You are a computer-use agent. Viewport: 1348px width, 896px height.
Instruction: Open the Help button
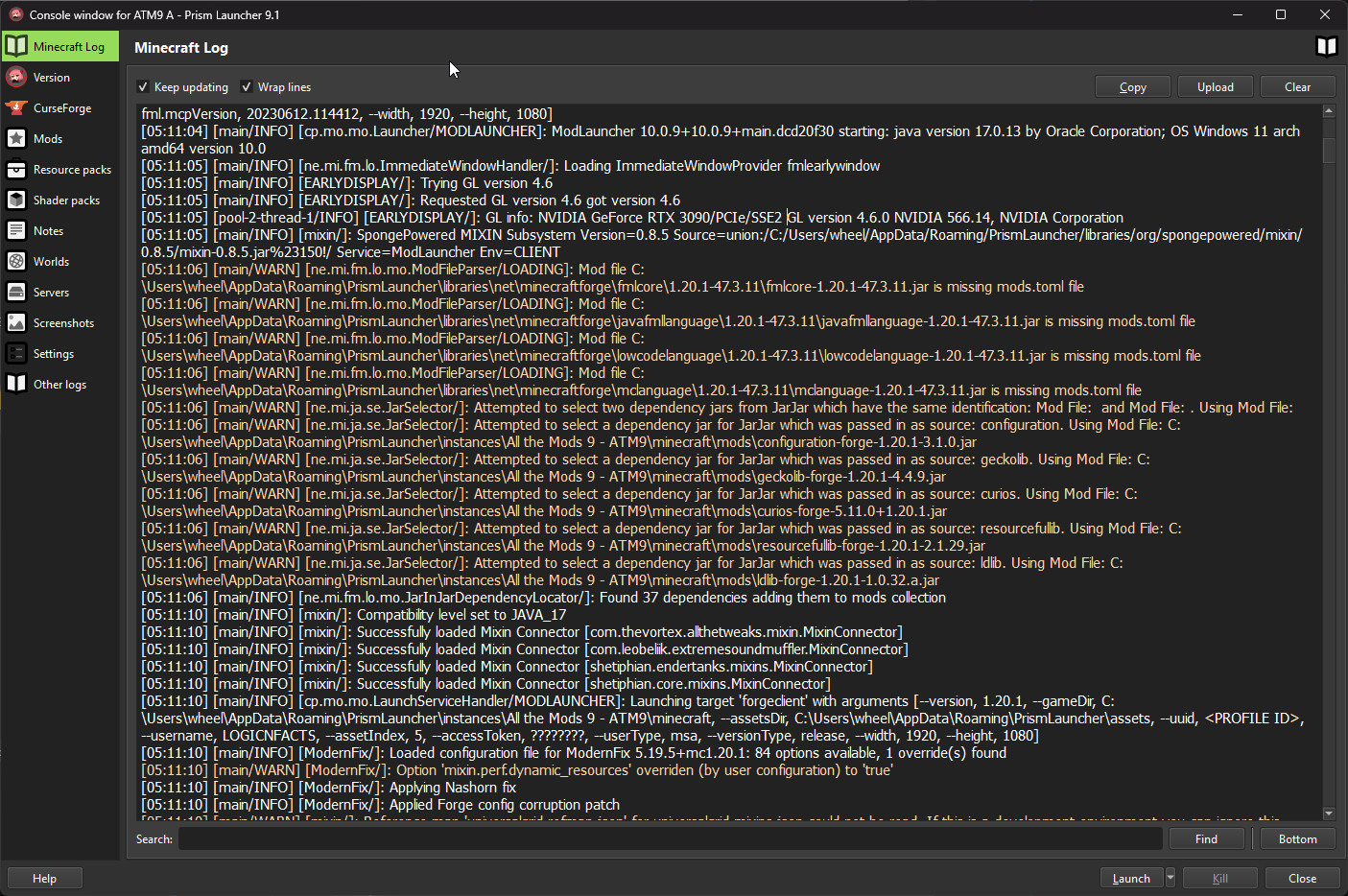click(44, 878)
